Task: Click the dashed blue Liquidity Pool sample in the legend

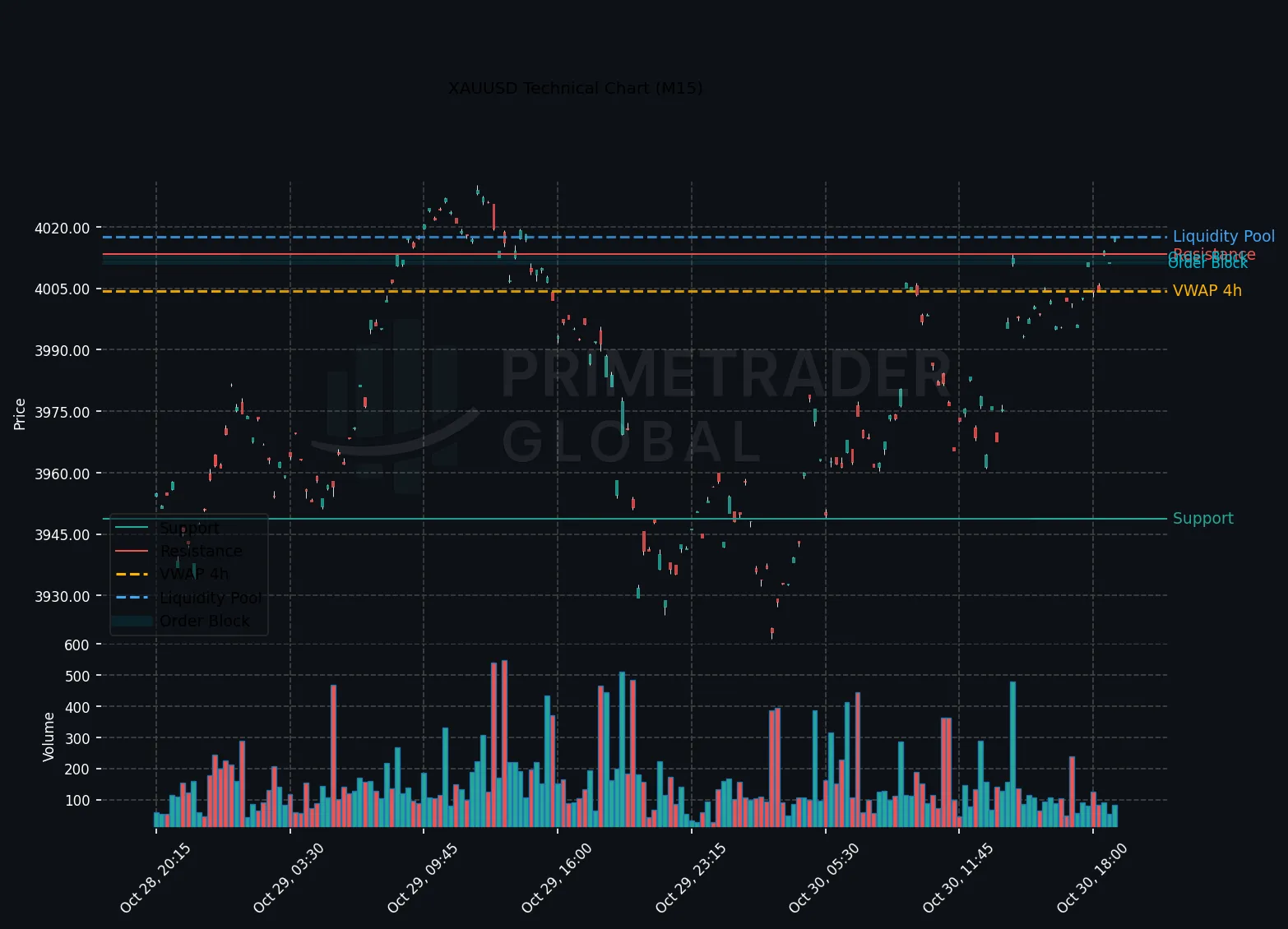Action: pos(132,598)
